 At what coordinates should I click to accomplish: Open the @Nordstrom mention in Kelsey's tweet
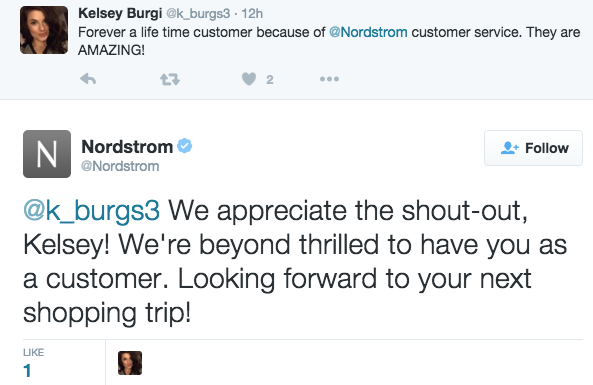[x=368, y=32]
